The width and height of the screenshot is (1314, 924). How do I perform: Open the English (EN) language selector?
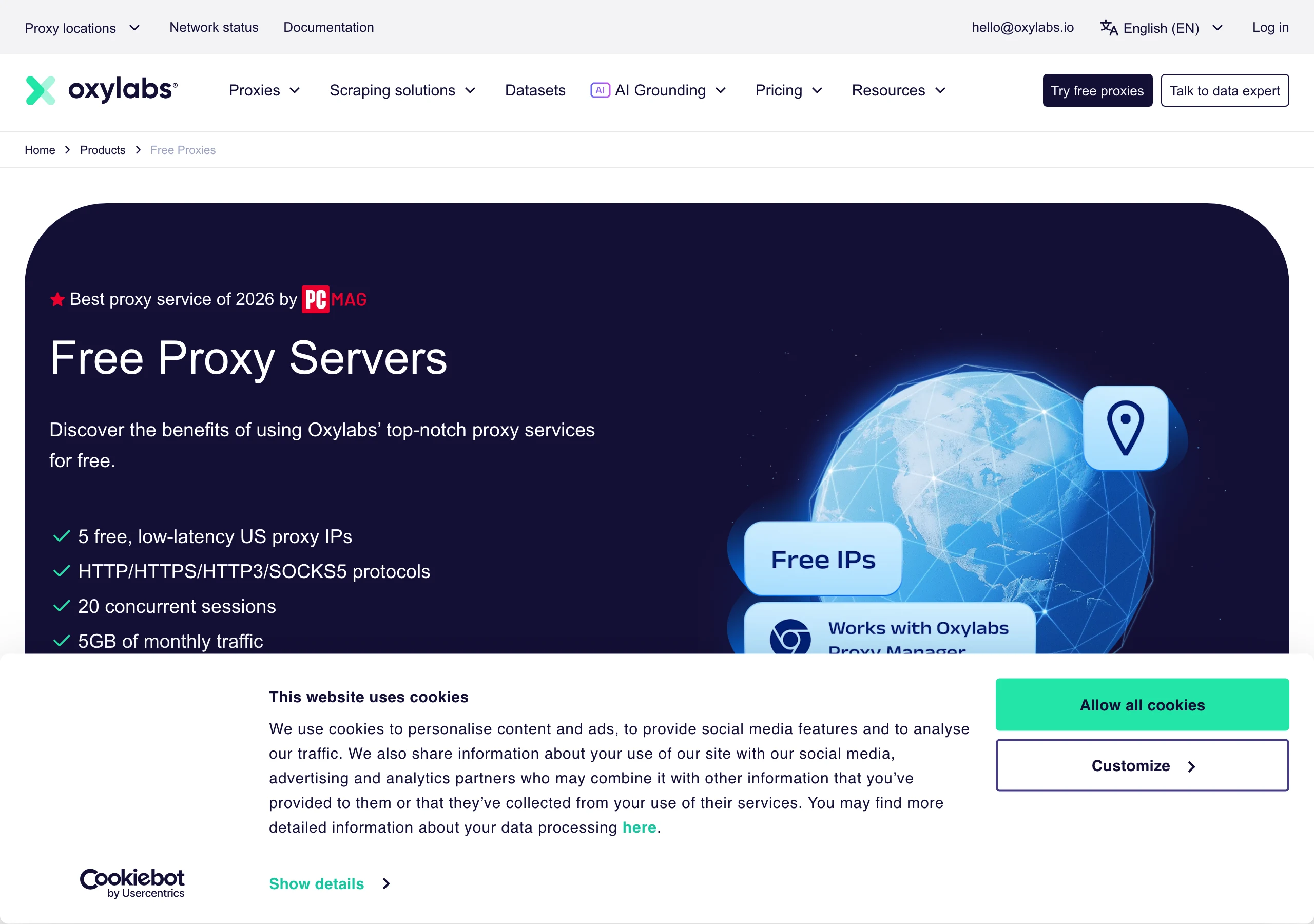(x=1161, y=28)
